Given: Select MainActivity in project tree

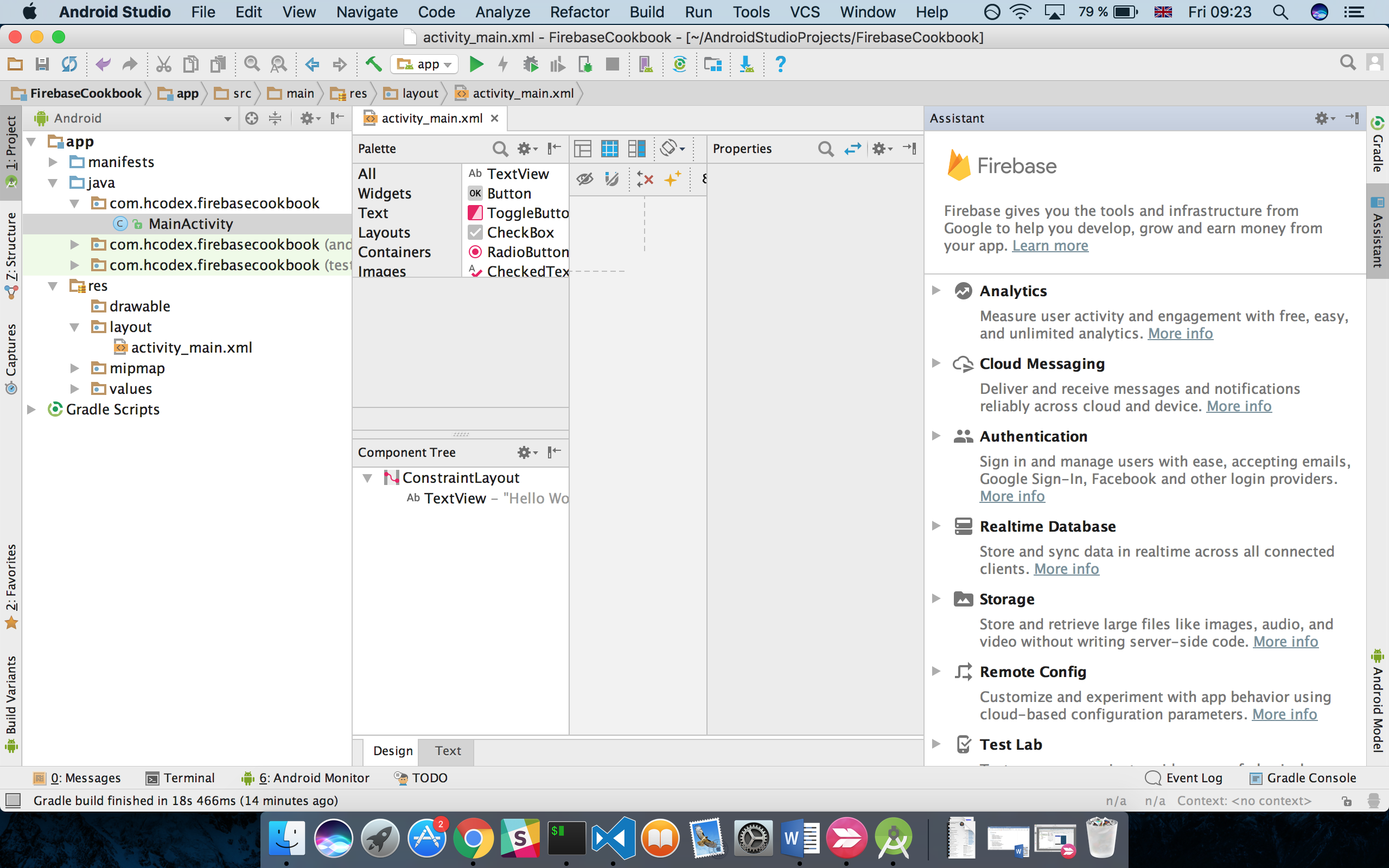Looking at the screenshot, I should [190, 224].
